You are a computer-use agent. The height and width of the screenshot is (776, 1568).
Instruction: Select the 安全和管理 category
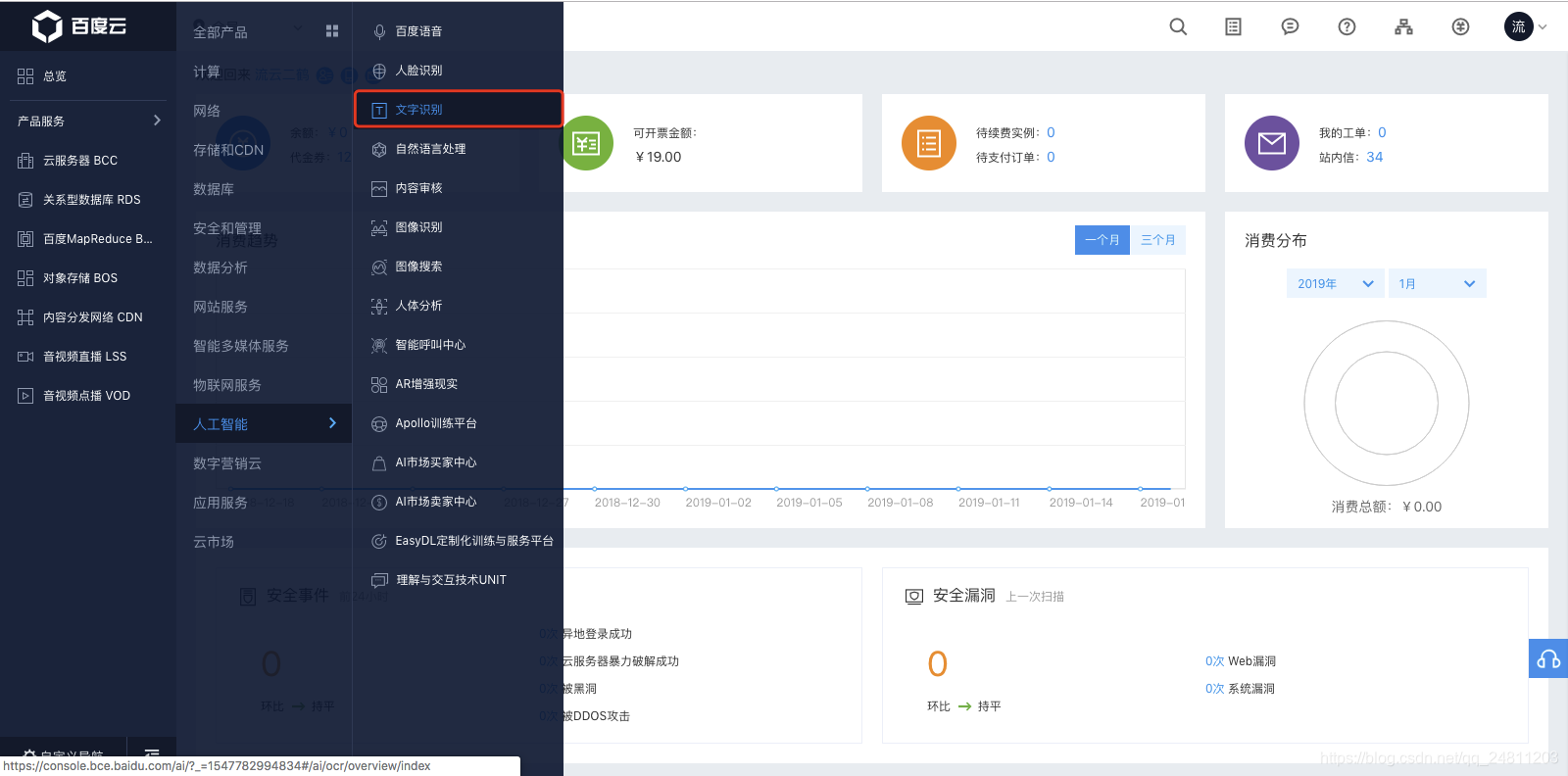264,228
